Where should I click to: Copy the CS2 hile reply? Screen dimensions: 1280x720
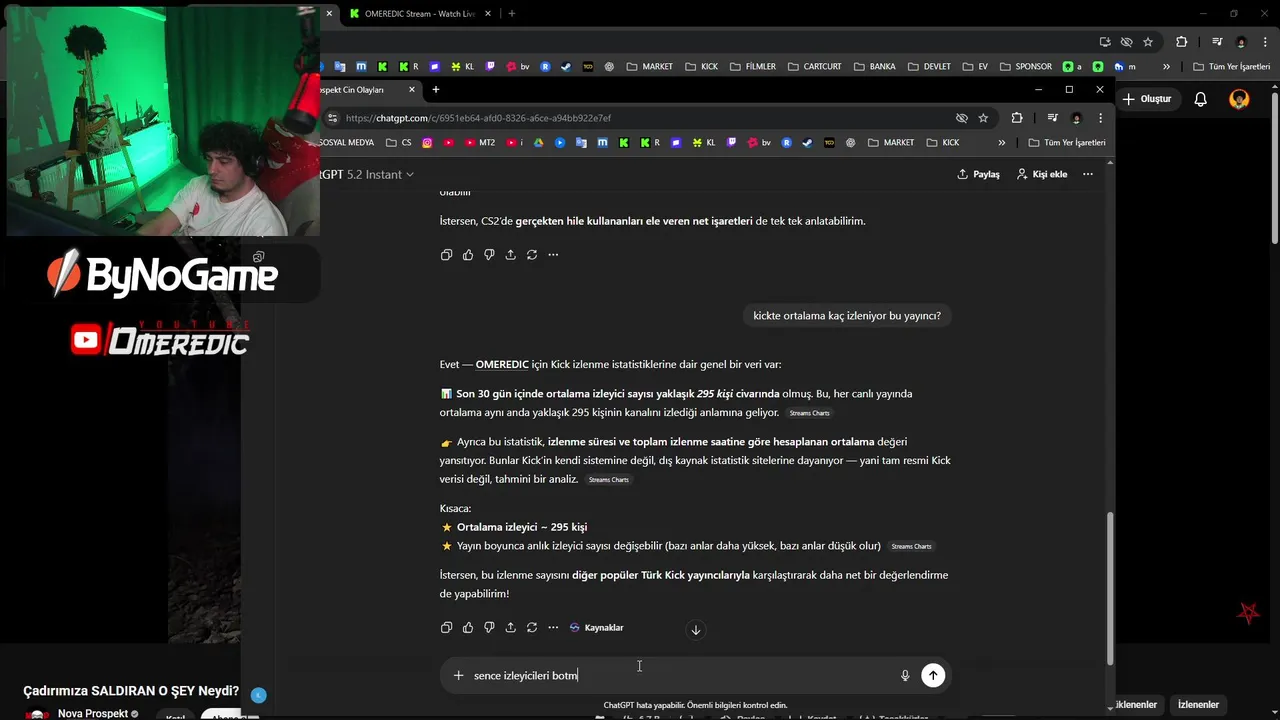coord(446,255)
